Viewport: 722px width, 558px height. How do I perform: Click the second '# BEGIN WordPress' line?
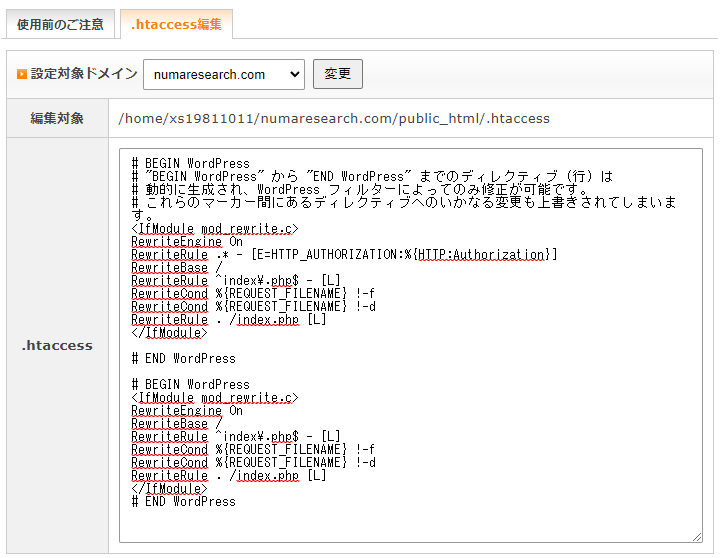click(191, 384)
